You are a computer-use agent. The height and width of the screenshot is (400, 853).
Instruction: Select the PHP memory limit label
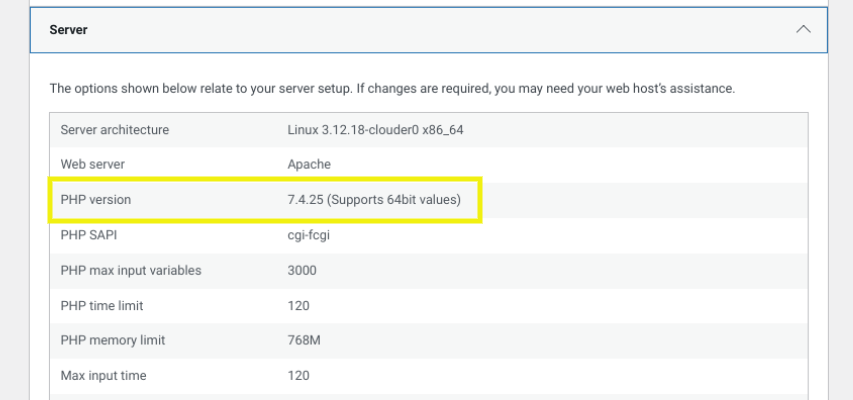(113, 340)
